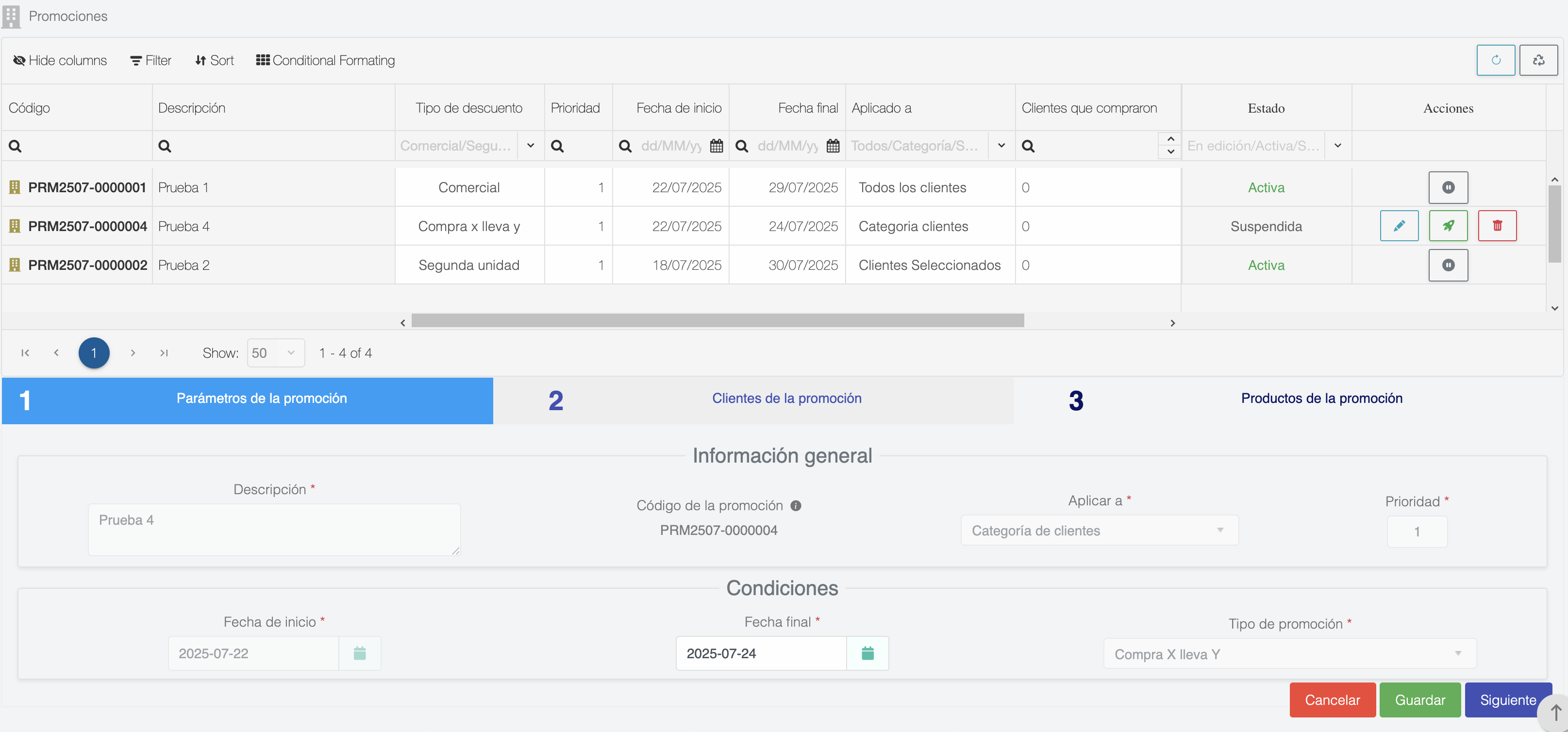Open the Fecha final form calendar picker
The width and height of the screenshot is (1568, 732).
coord(867,653)
